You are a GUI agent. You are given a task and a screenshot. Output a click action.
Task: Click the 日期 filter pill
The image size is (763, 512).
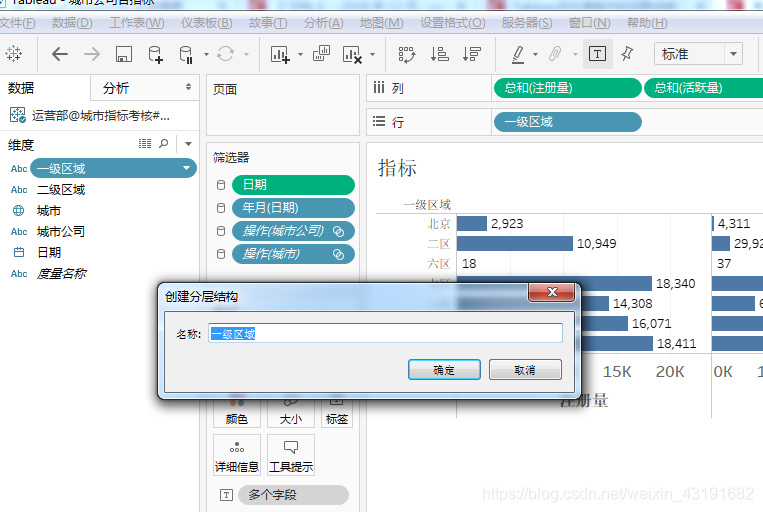(293, 184)
